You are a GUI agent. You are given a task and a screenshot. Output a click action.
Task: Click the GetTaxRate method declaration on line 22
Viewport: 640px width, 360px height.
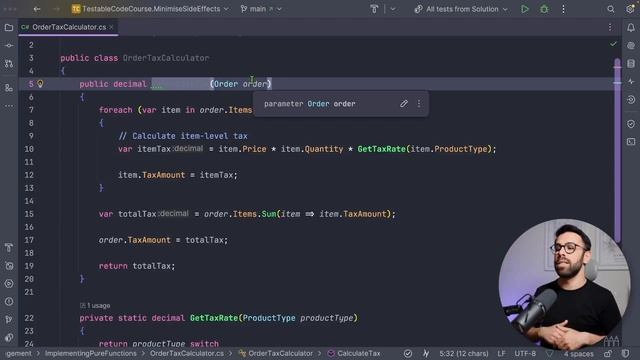point(214,318)
